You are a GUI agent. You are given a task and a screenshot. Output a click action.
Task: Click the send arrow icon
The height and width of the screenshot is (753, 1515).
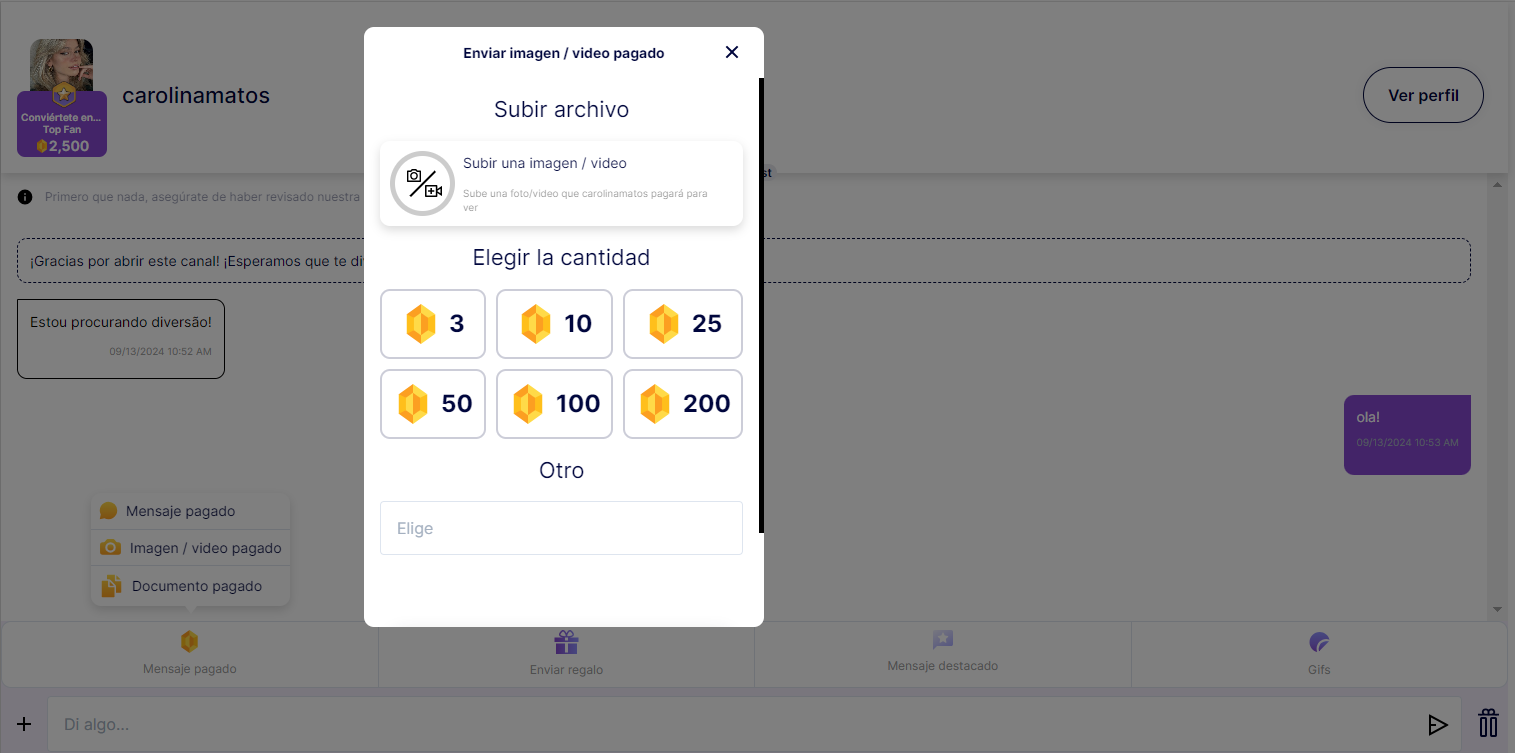click(x=1438, y=725)
